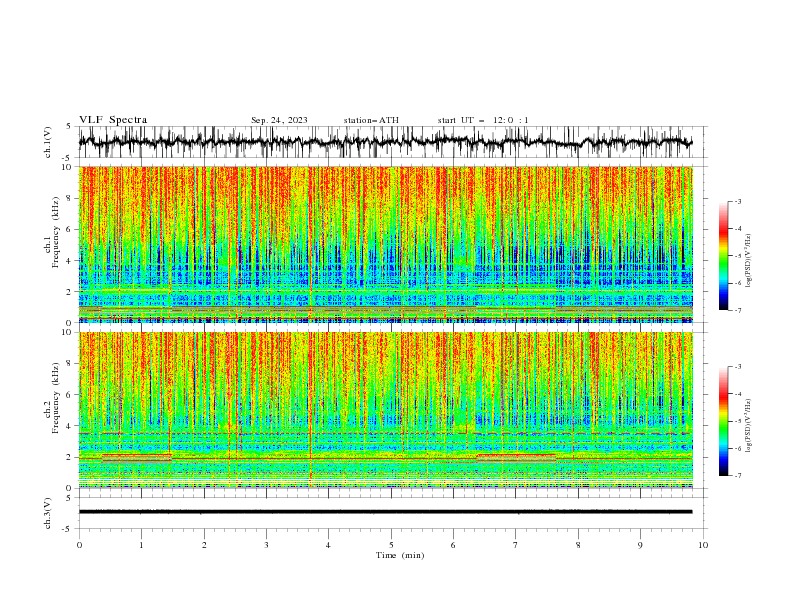Click the date 'Sep. 24, 2023'
792x612 pixels.
tap(279, 120)
